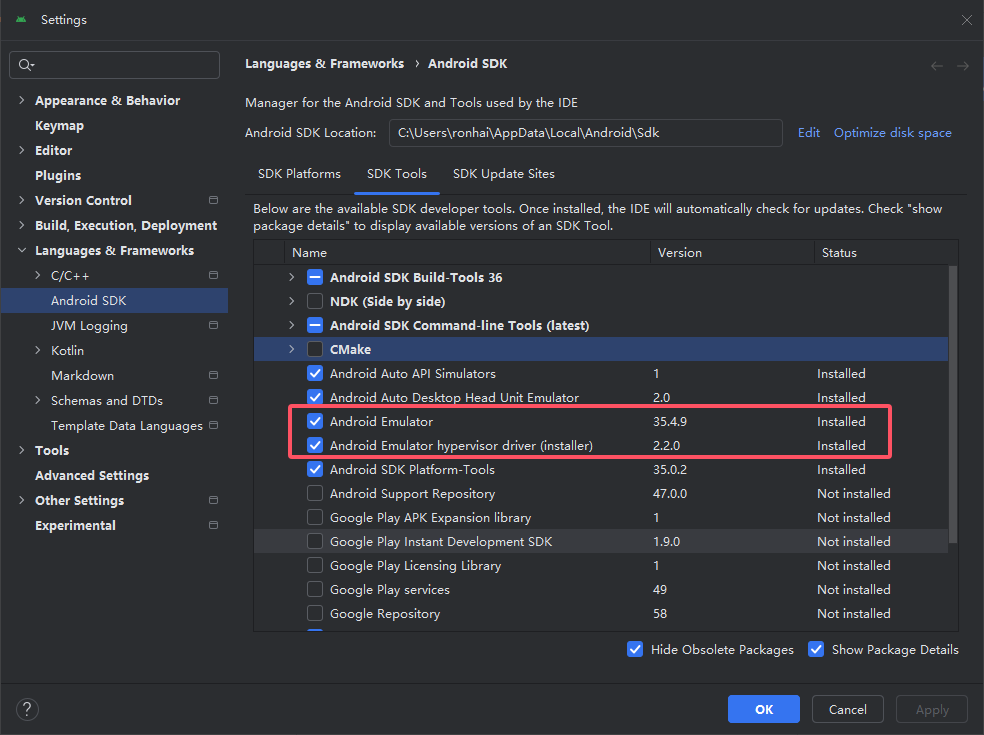
Task: Expand the NDK (Side by side) row
Action: (291, 301)
